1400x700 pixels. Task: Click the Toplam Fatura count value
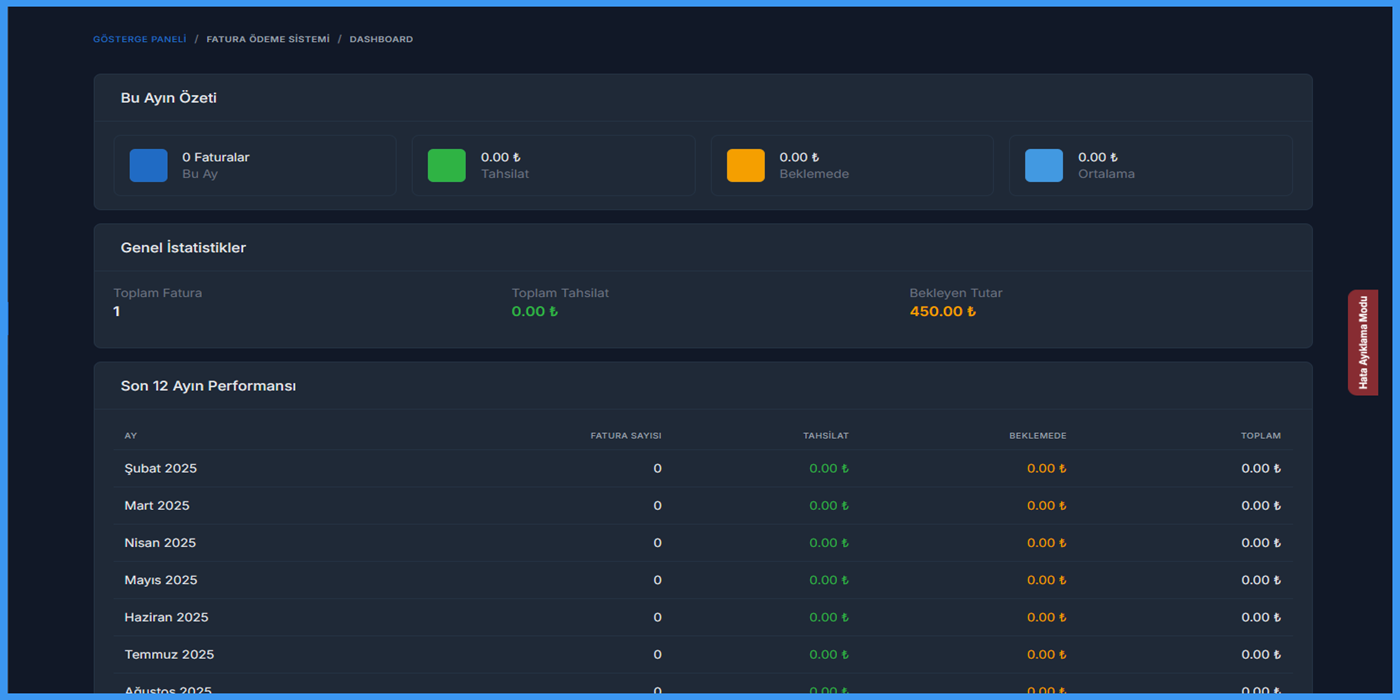116,311
